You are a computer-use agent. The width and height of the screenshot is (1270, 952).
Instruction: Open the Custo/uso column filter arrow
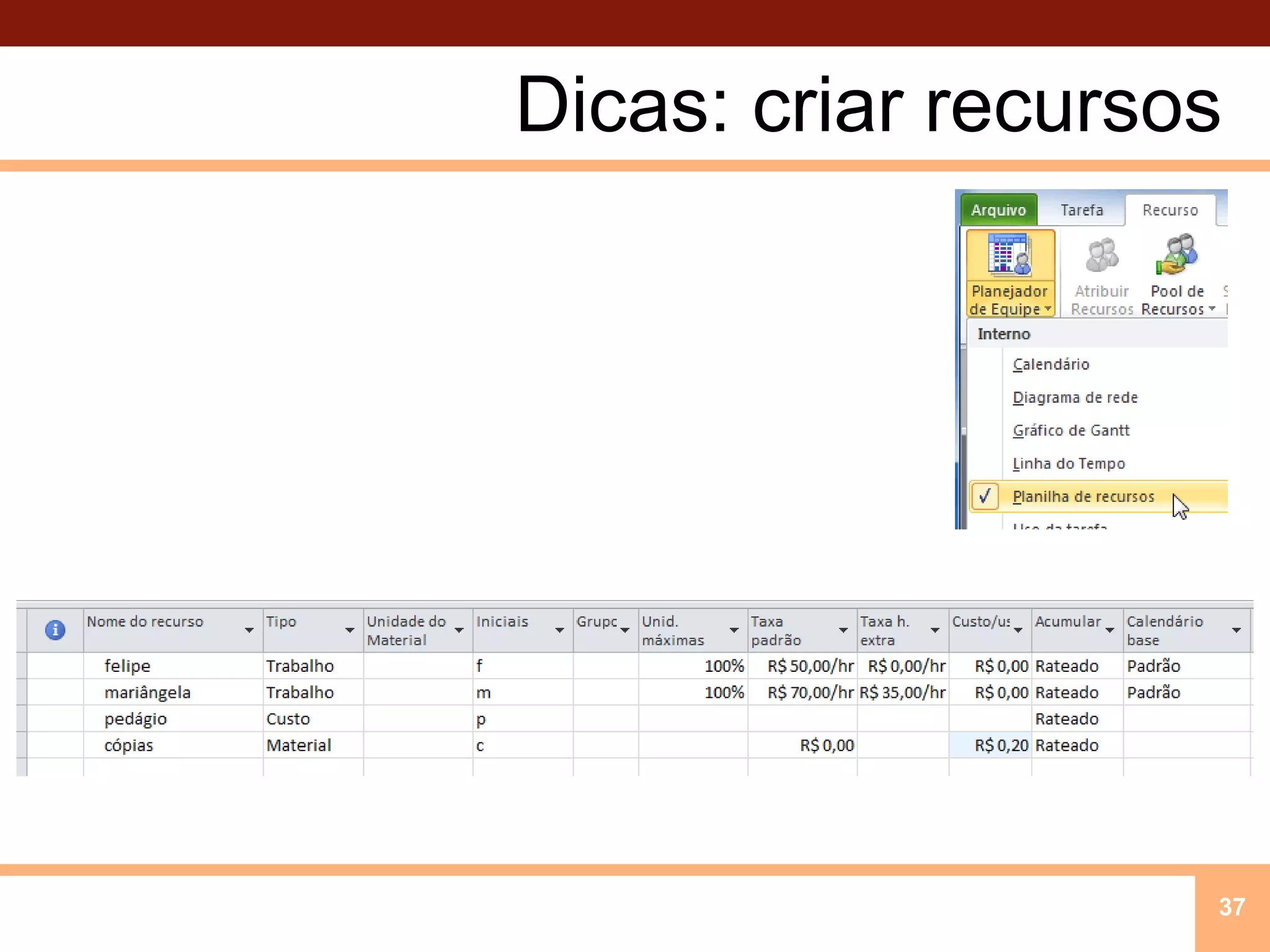(x=1018, y=630)
